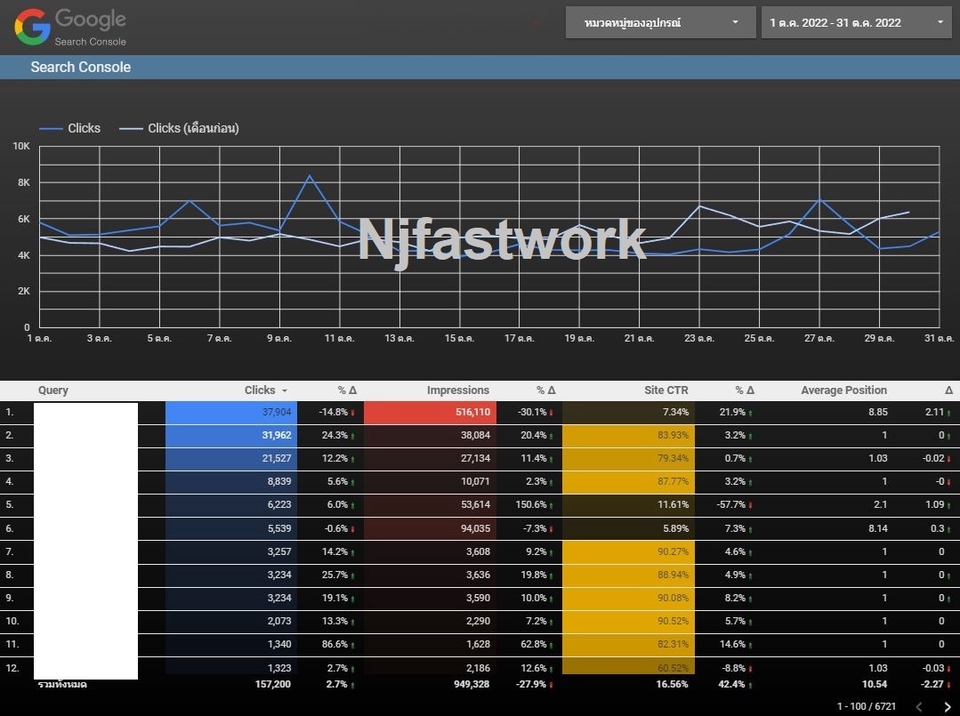Select clicks value 2,073

coord(279,621)
